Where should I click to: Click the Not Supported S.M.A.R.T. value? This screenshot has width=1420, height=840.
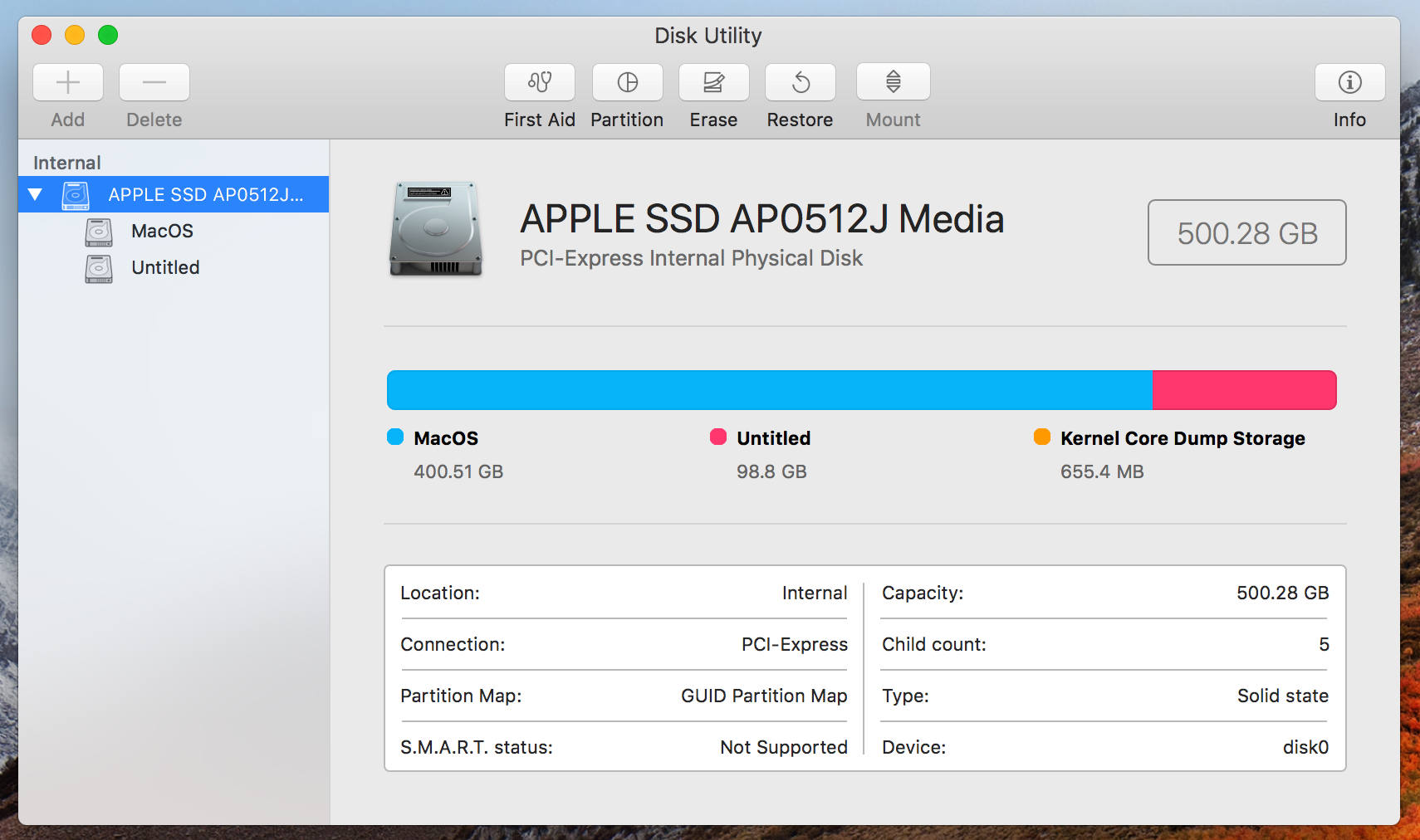tap(784, 747)
